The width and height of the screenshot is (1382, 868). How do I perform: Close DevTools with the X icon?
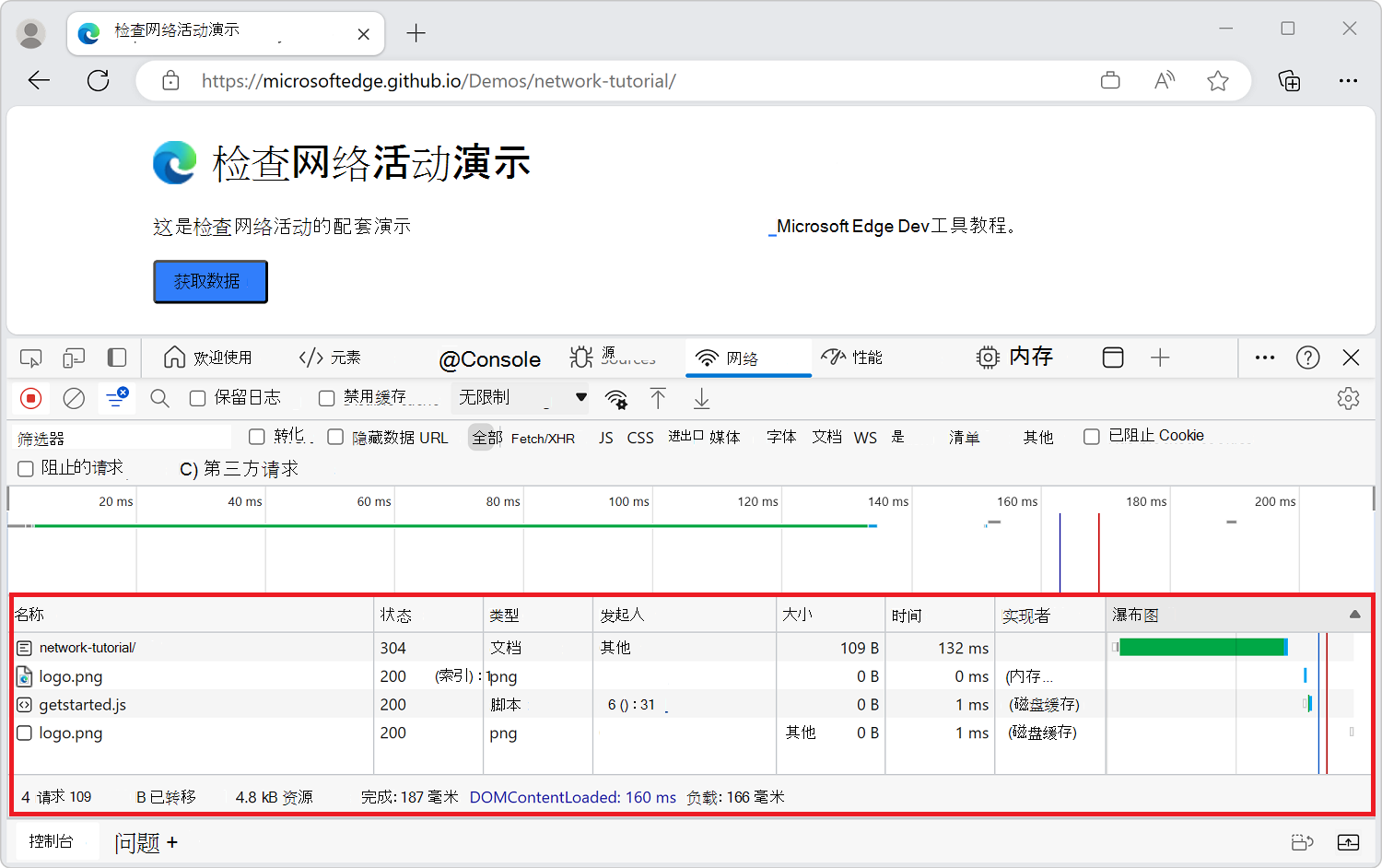coord(1352,358)
